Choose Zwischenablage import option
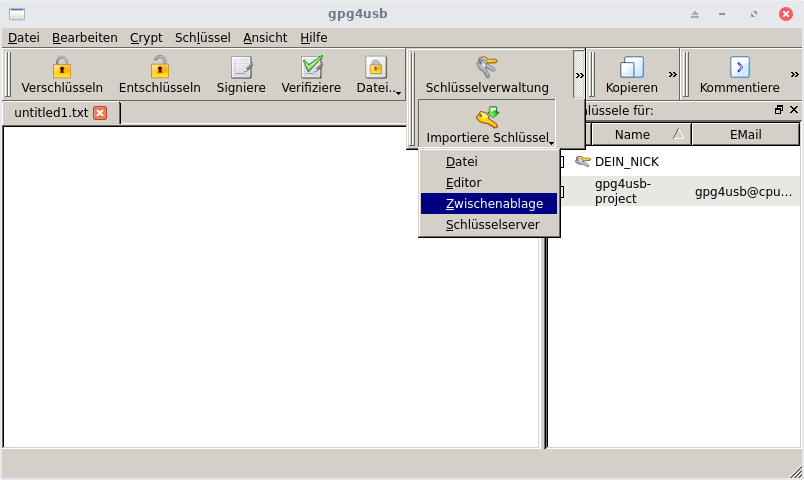The image size is (804, 480). [489, 204]
